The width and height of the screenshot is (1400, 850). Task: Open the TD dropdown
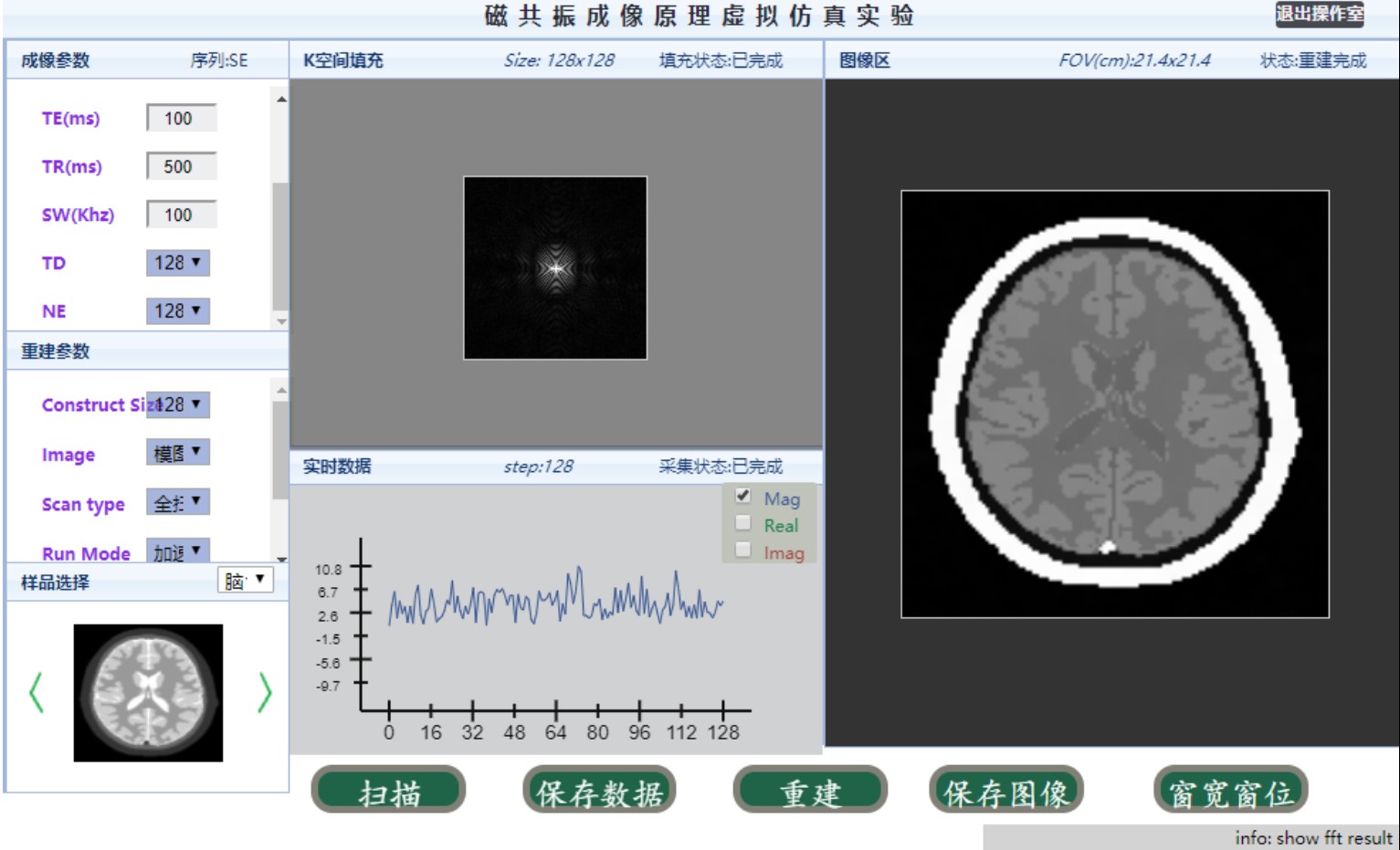pos(178,263)
